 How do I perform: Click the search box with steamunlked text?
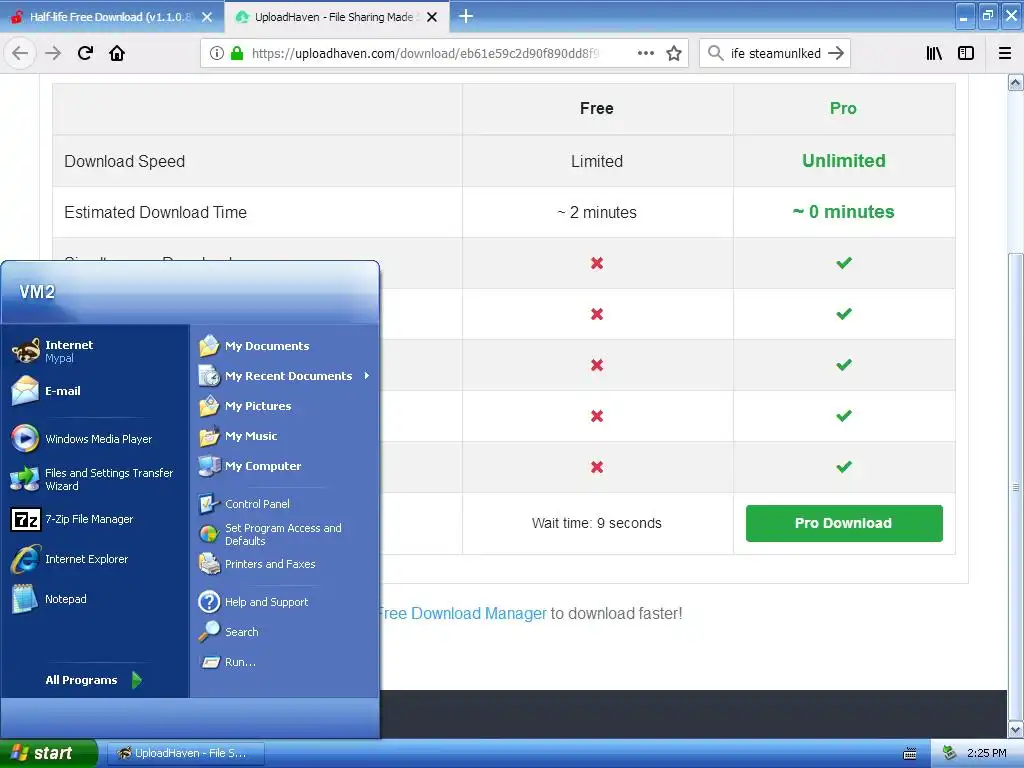click(775, 54)
